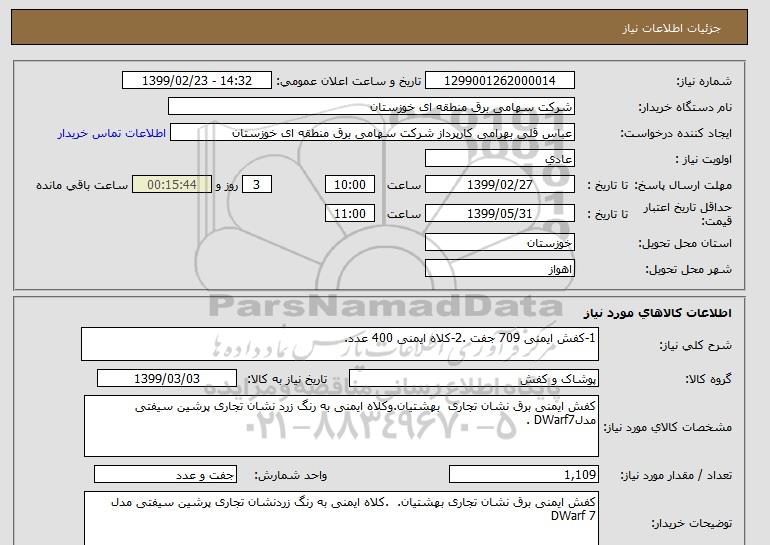Click the buyer notes box توضیحات خریدار

click(340, 518)
